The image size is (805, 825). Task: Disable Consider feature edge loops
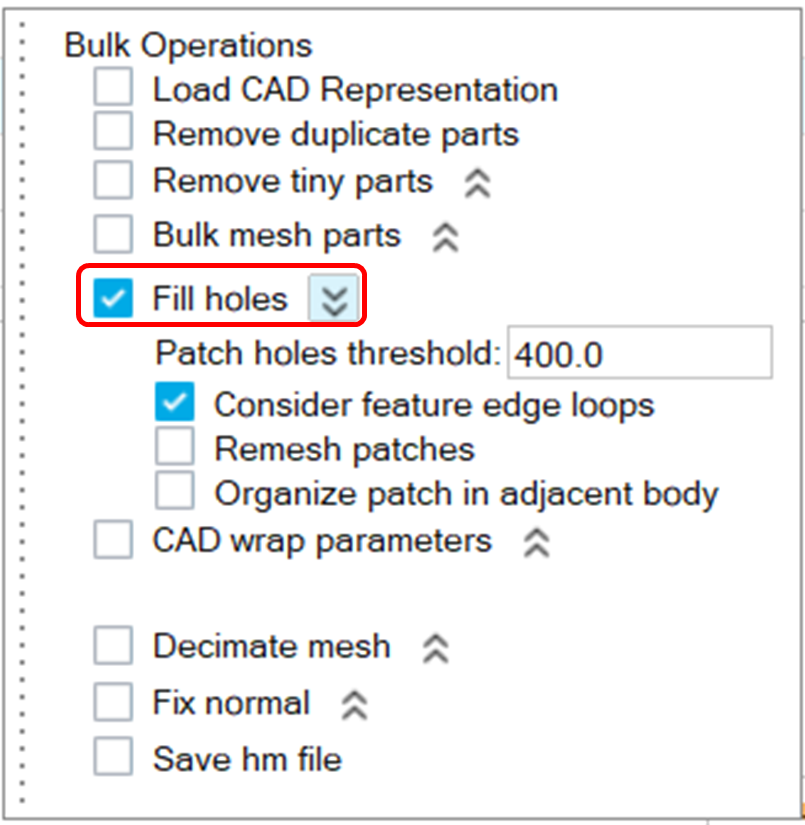[x=174, y=404]
